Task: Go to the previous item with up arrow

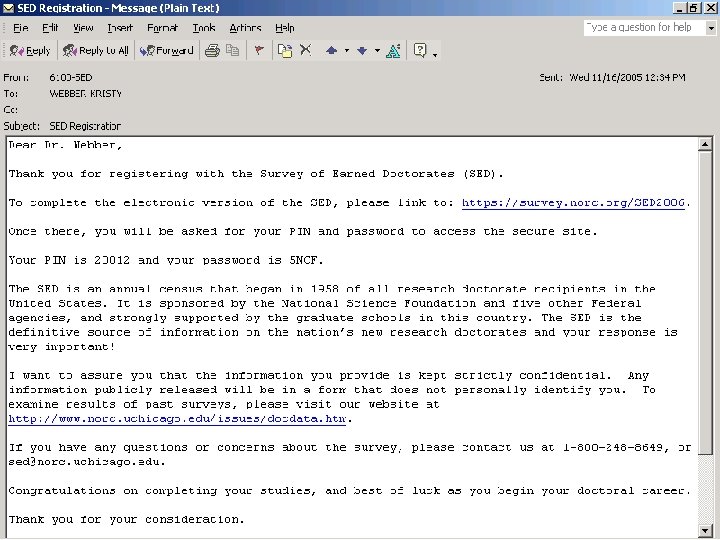Action: [332, 51]
